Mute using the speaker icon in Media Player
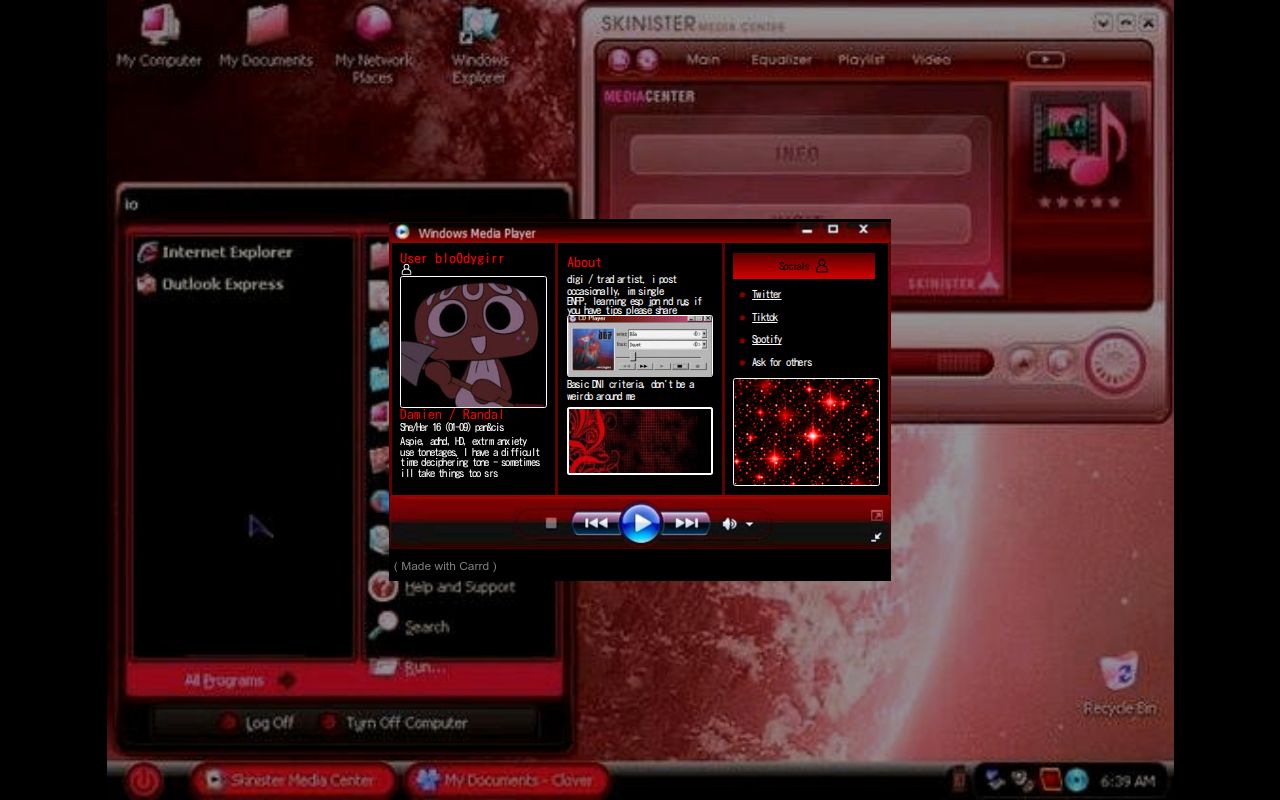 tap(730, 524)
